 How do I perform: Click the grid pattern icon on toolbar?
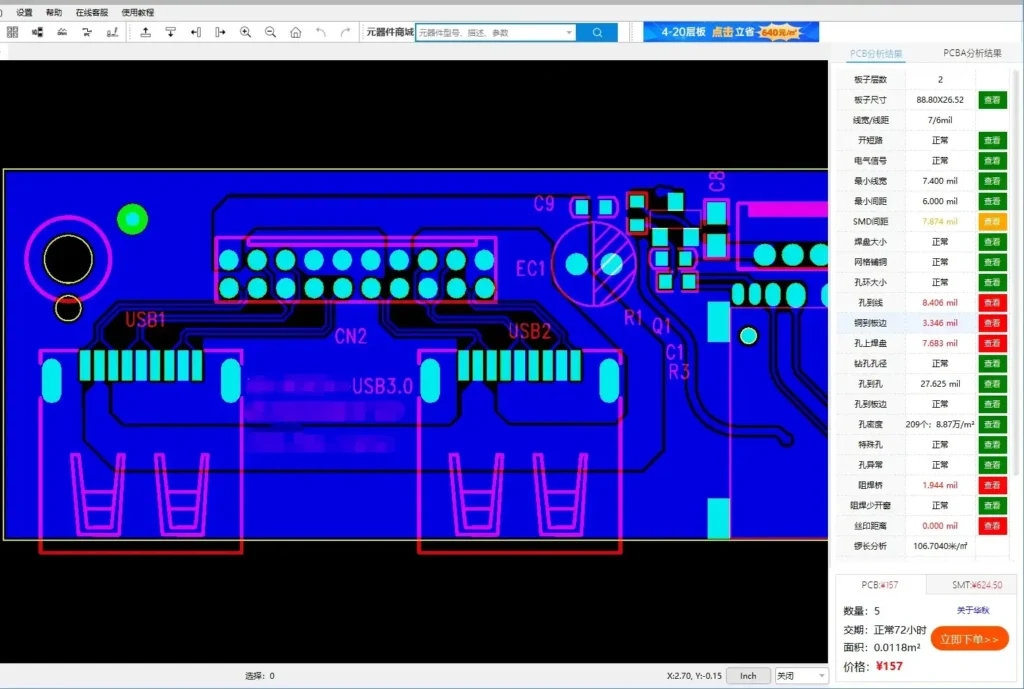click(x=11, y=31)
